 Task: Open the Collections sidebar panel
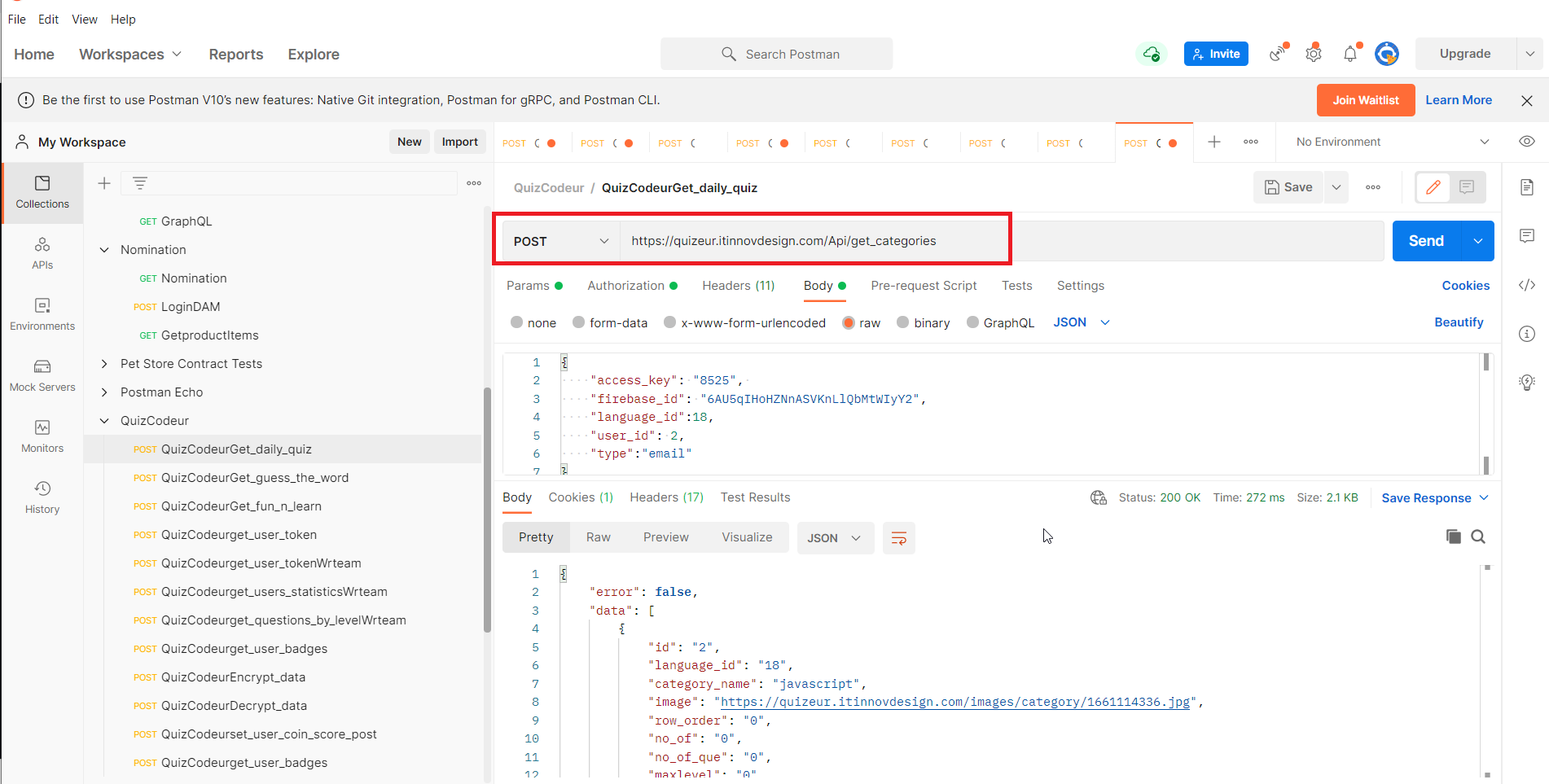tap(42, 192)
